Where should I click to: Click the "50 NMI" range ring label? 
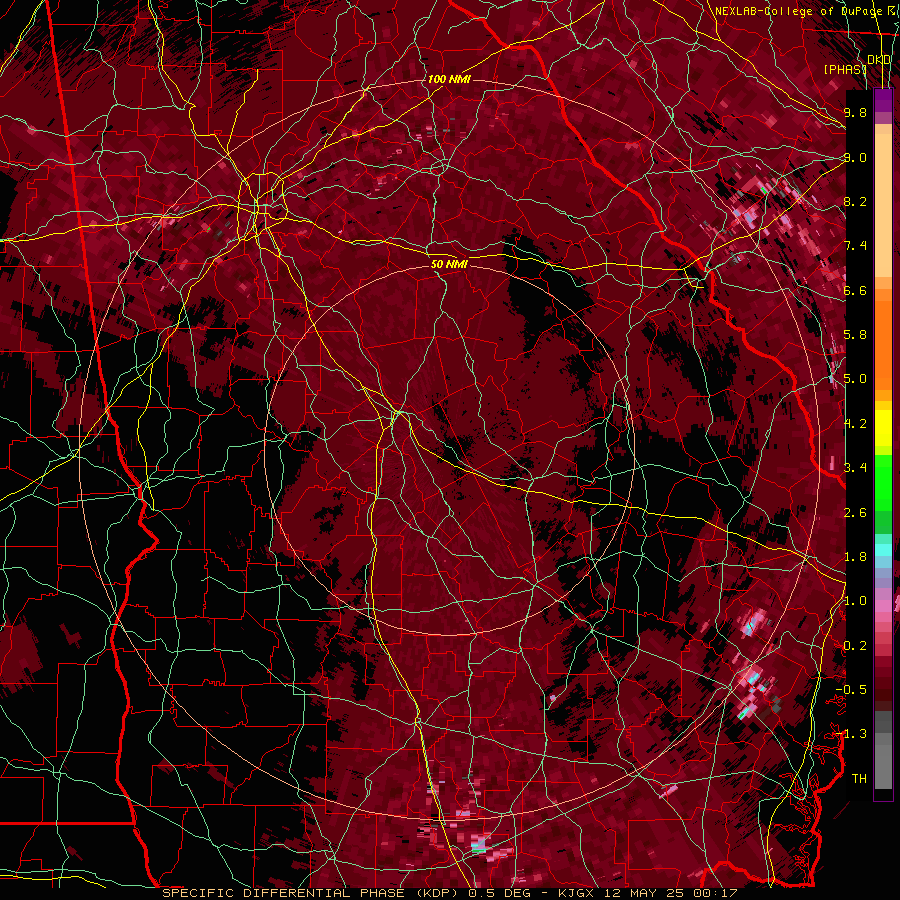tap(449, 264)
